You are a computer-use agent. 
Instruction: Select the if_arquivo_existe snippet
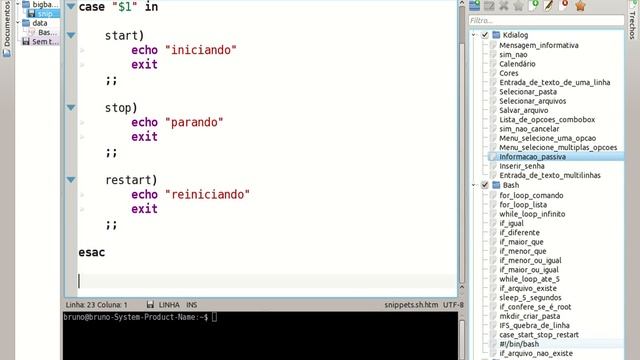point(528,289)
